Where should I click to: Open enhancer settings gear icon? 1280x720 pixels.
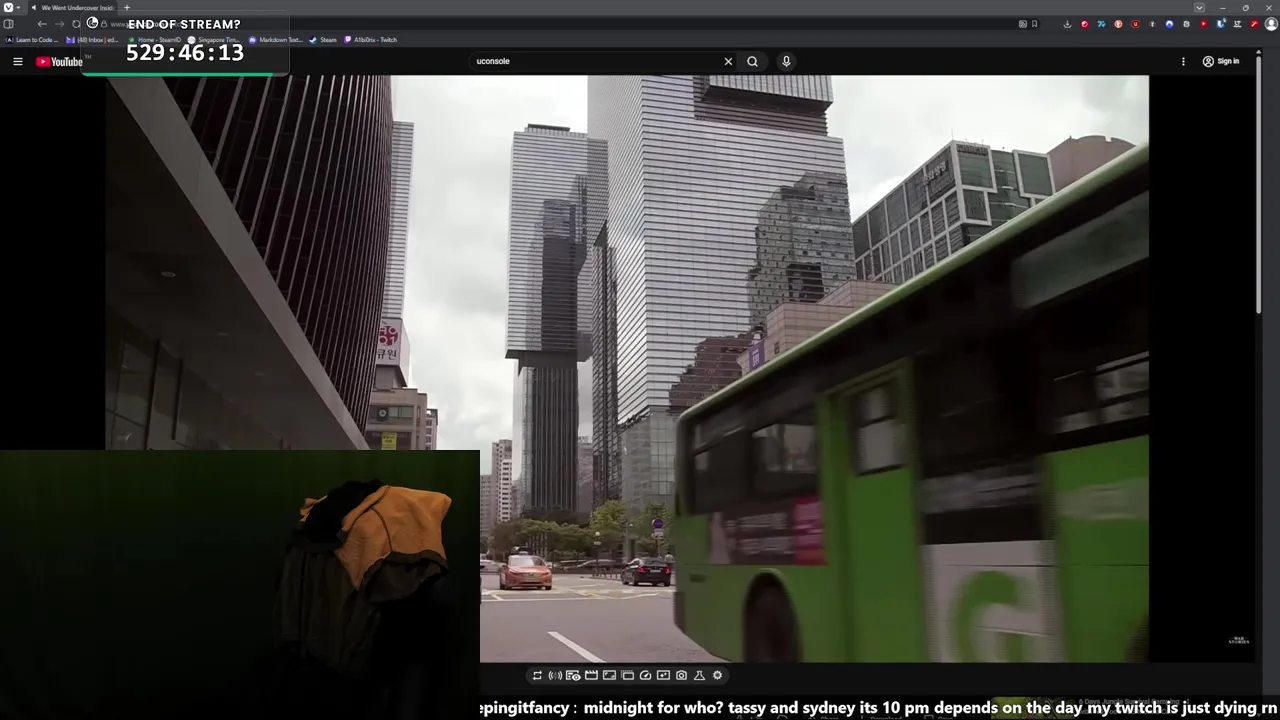(x=717, y=676)
